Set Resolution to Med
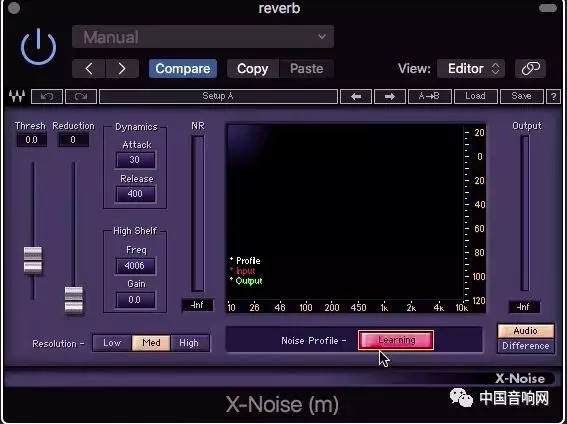The height and width of the screenshot is (424, 567). pyautogui.click(x=151, y=343)
